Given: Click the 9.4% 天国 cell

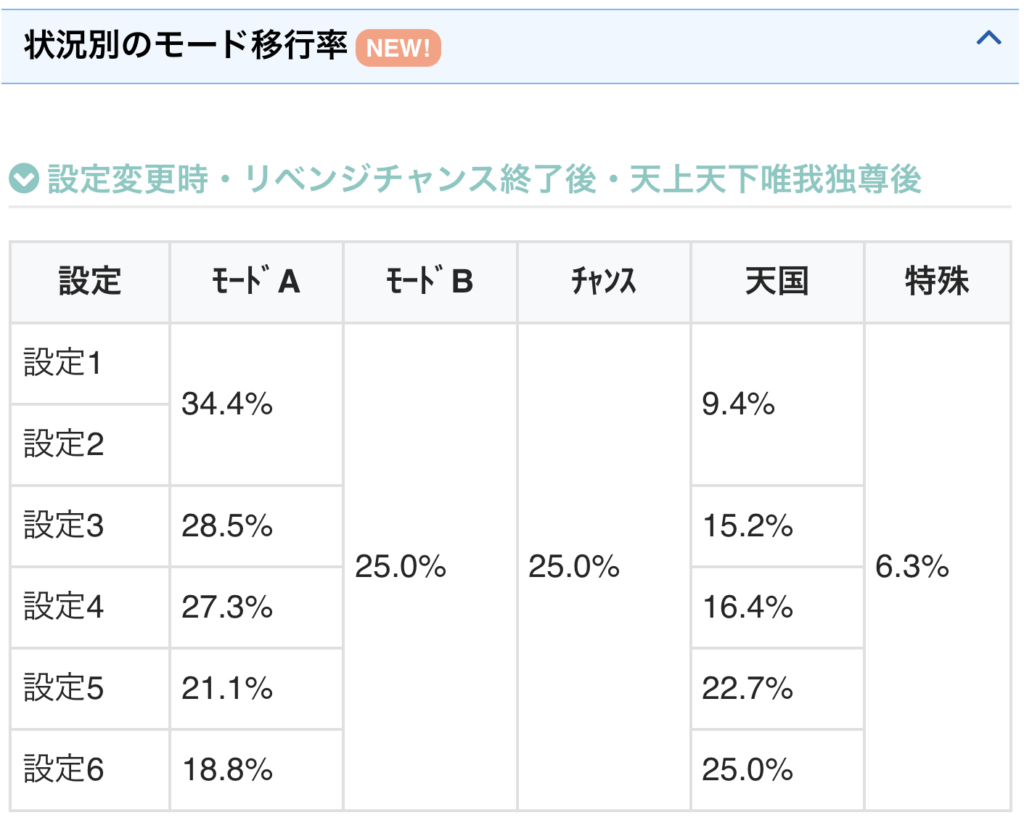Looking at the screenshot, I should (739, 404).
